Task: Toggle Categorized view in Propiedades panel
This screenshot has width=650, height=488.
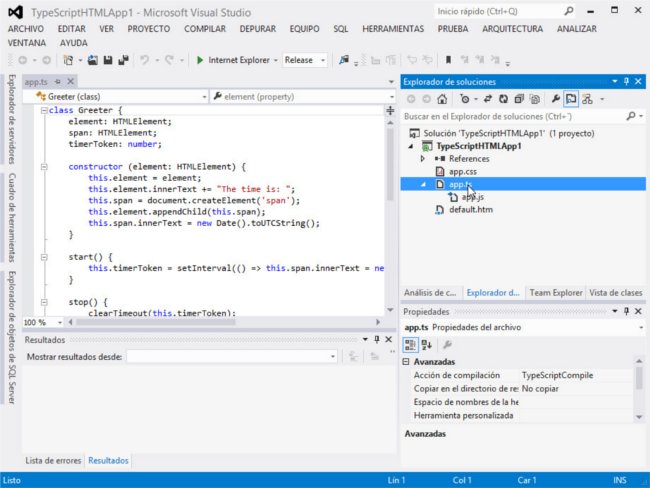Action: [x=410, y=345]
